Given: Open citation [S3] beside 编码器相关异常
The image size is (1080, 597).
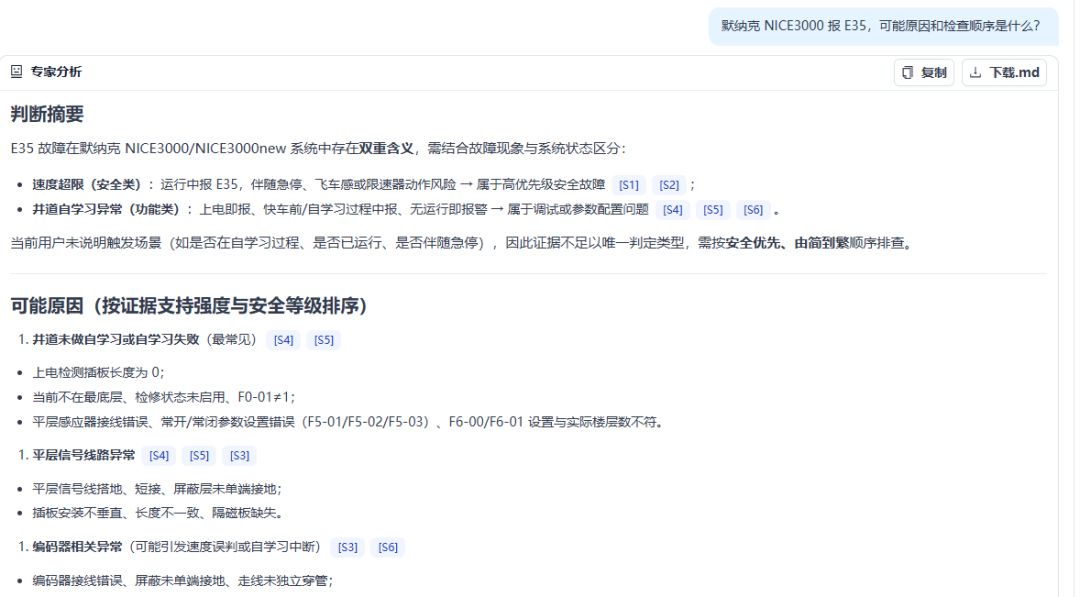Looking at the screenshot, I should pyautogui.click(x=348, y=547).
